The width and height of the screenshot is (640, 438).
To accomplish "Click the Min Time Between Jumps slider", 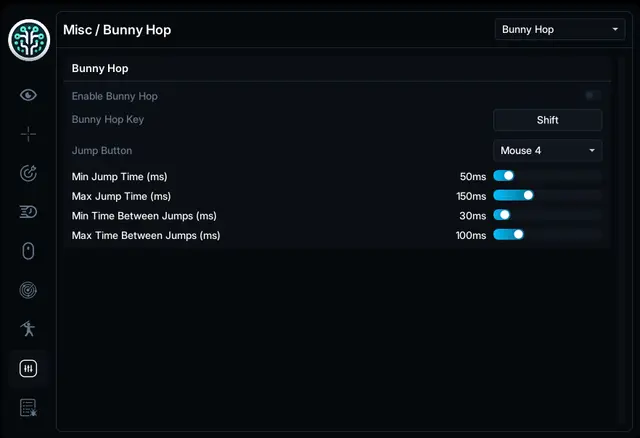I will pos(547,215).
